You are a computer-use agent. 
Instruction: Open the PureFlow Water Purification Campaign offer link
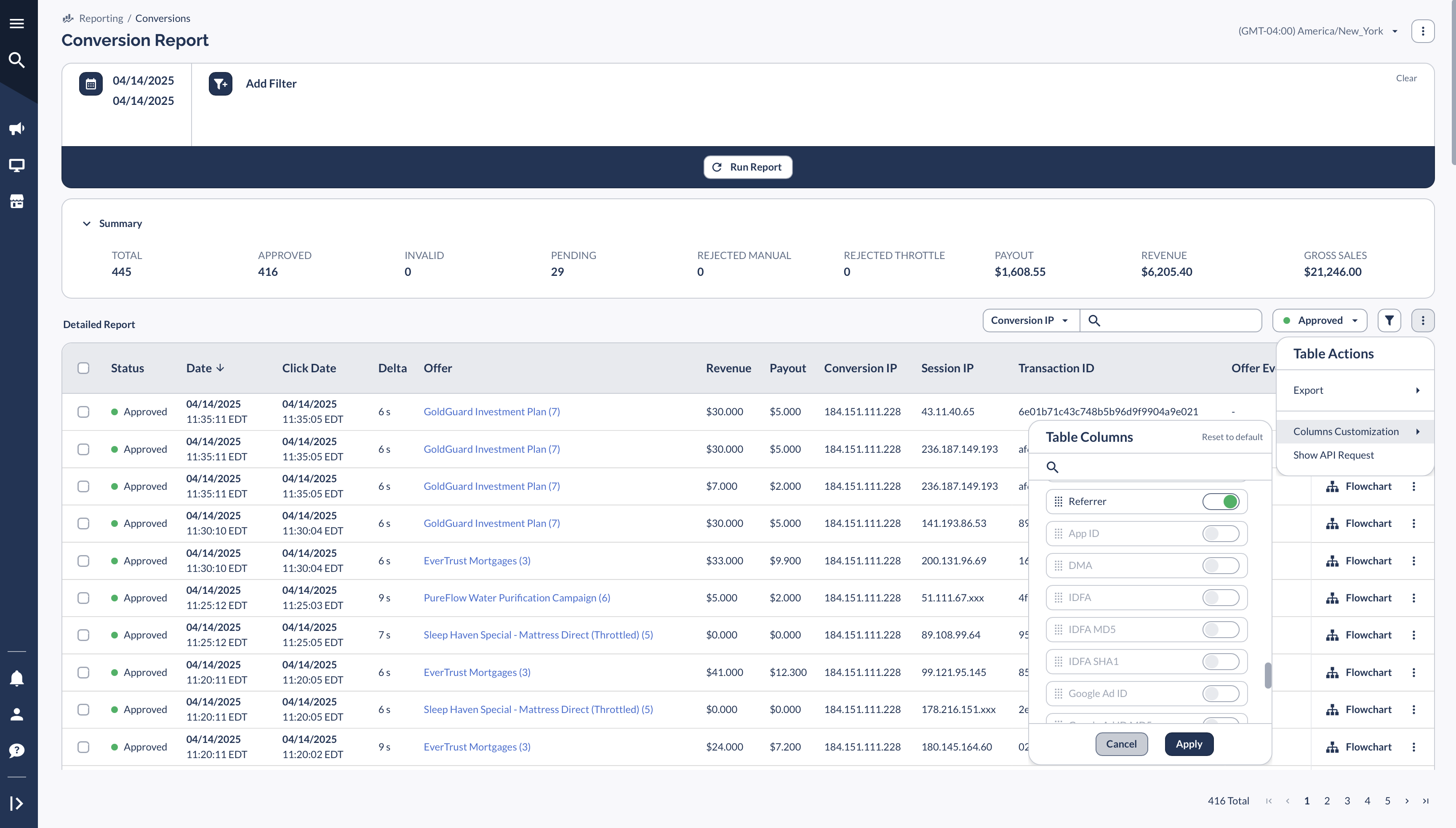(517, 598)
